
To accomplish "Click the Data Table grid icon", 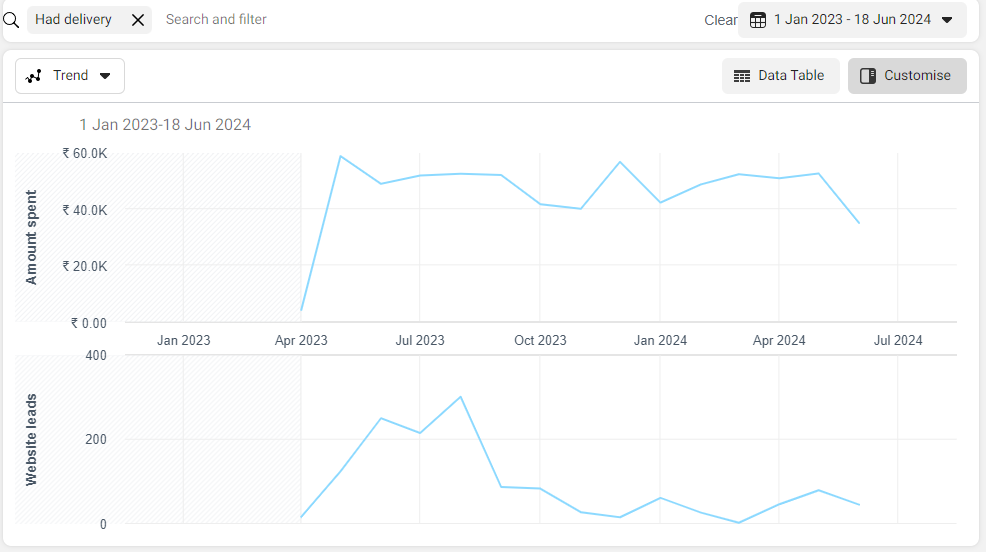I will click(742, 76).
